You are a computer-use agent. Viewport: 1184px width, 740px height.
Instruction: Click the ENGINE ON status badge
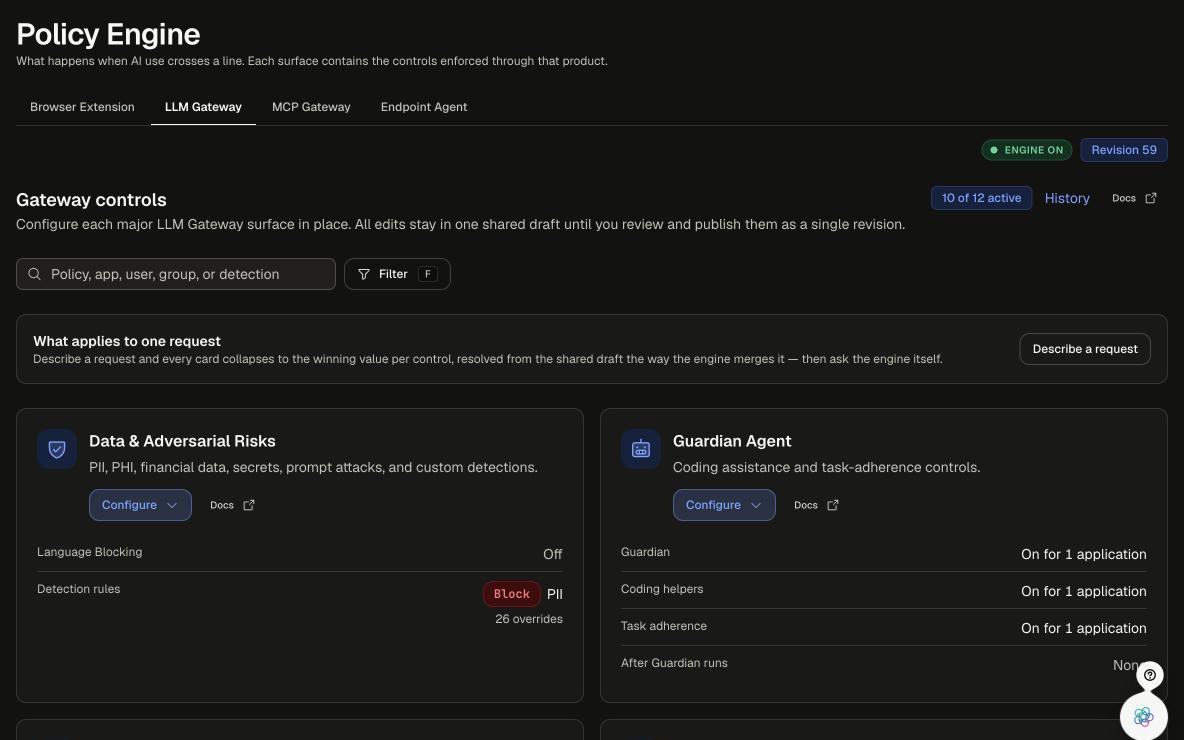point(1026,150)
